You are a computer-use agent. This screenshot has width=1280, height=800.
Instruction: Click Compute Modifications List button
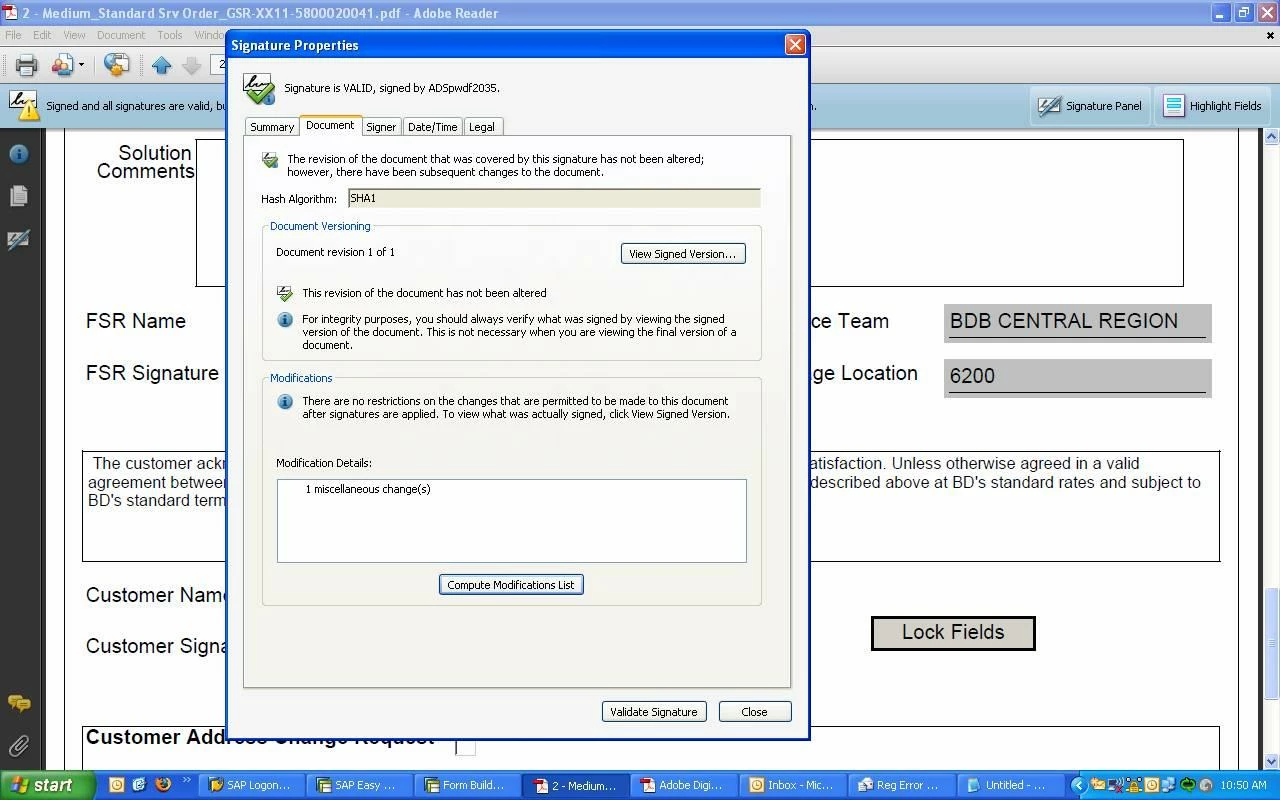coord(511,585)
